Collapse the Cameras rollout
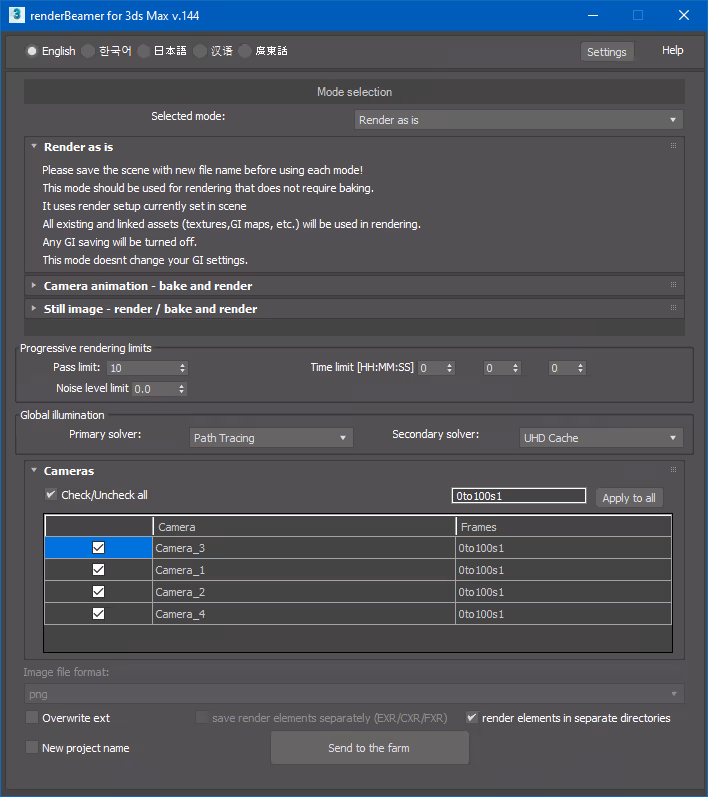Image resolution: width=708 pixels, height=797 pixels. 34,470
